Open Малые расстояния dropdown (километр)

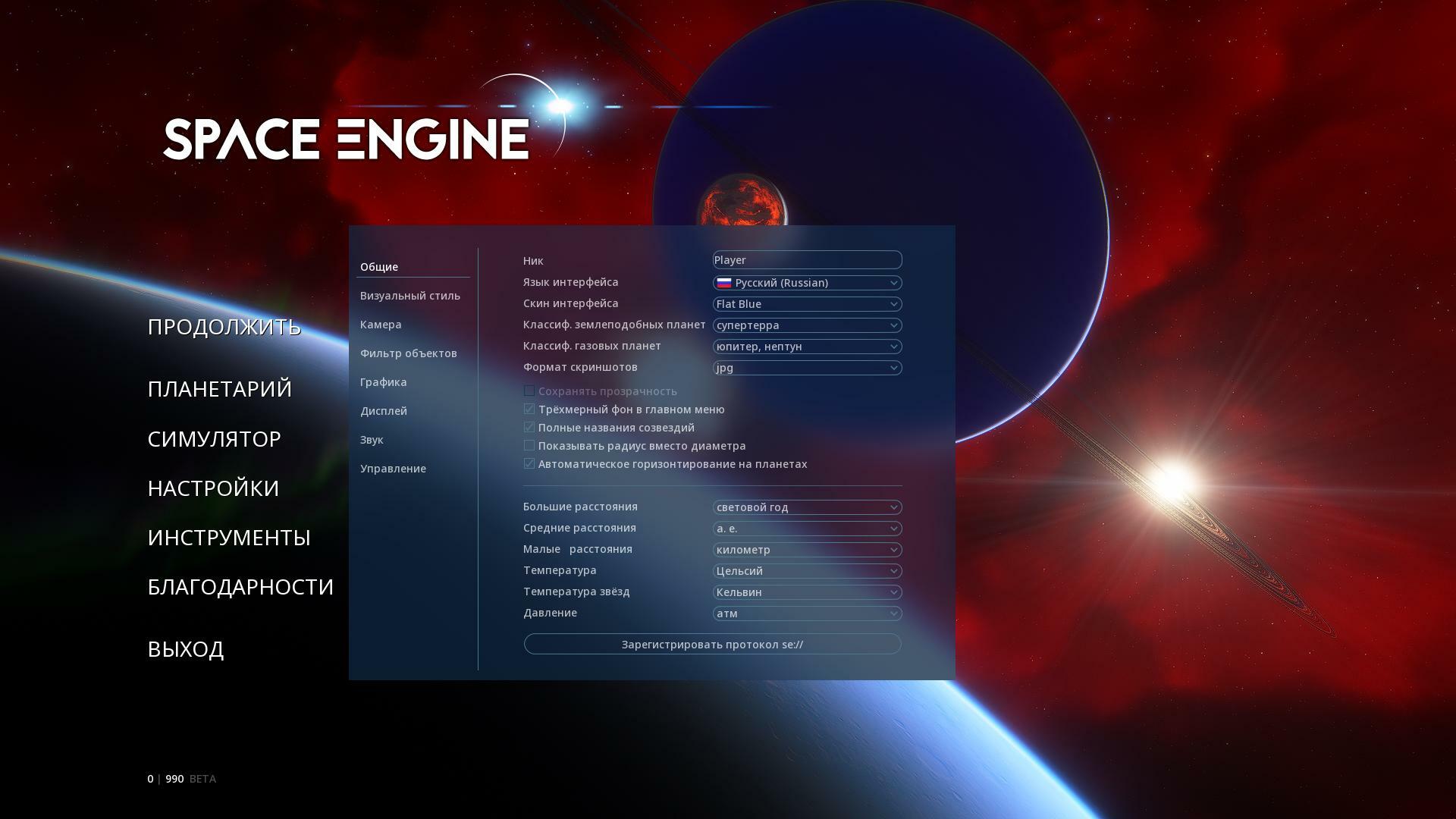click(x=807, y=550)
